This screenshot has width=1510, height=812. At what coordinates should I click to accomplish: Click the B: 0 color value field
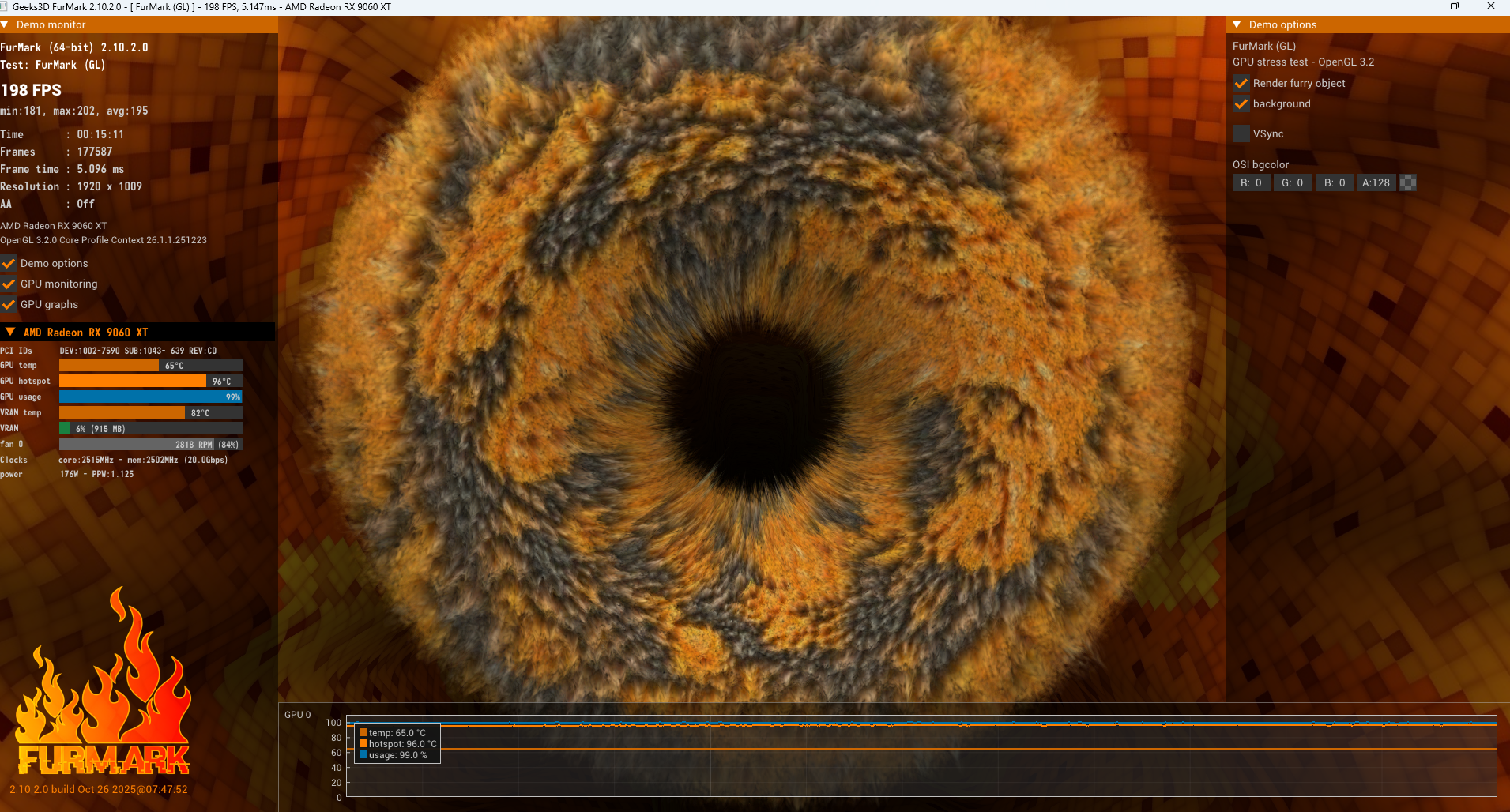click(1335, 182)
